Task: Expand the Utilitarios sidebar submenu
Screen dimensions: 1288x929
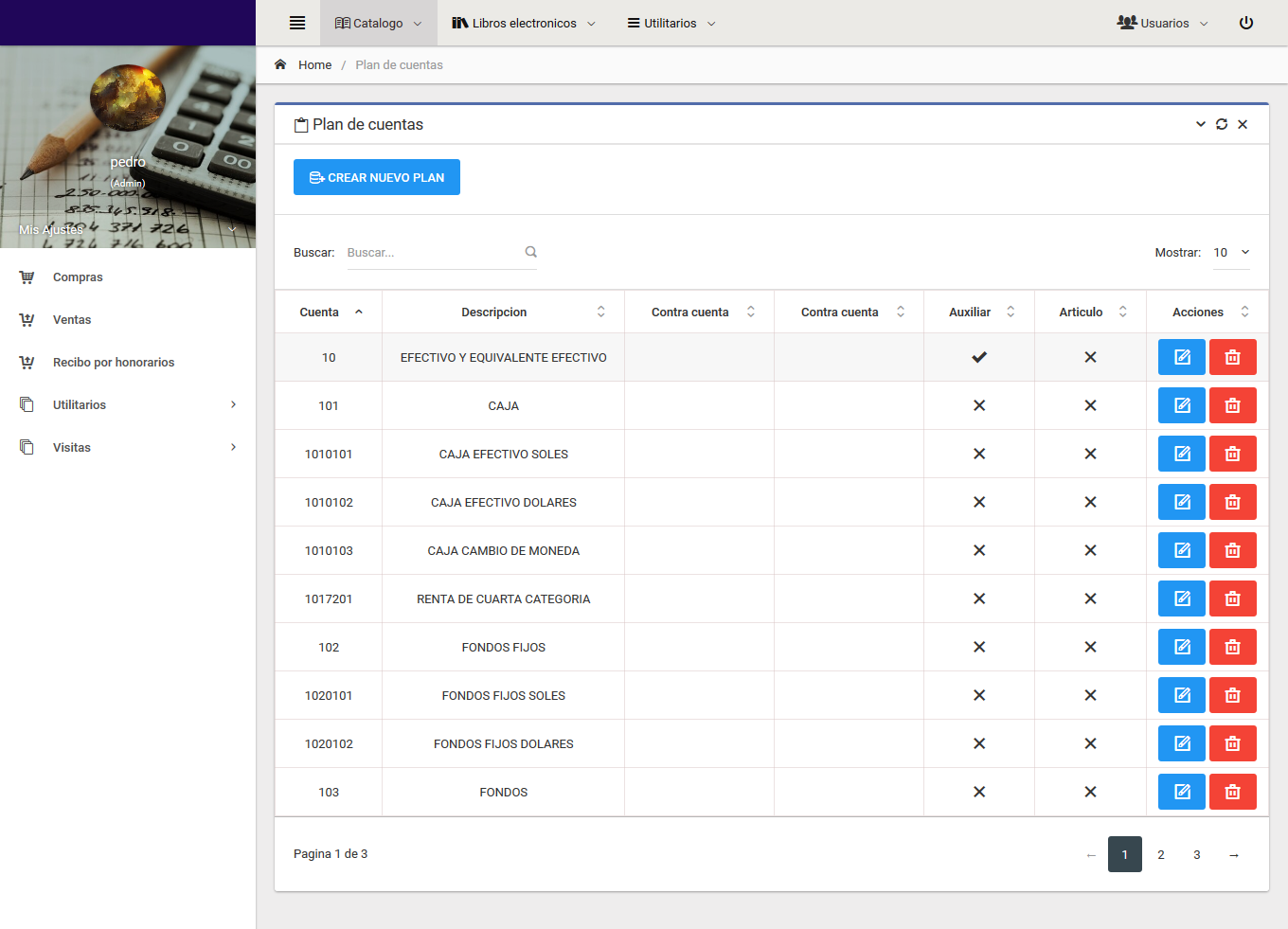Action: (x=128, y=404)
